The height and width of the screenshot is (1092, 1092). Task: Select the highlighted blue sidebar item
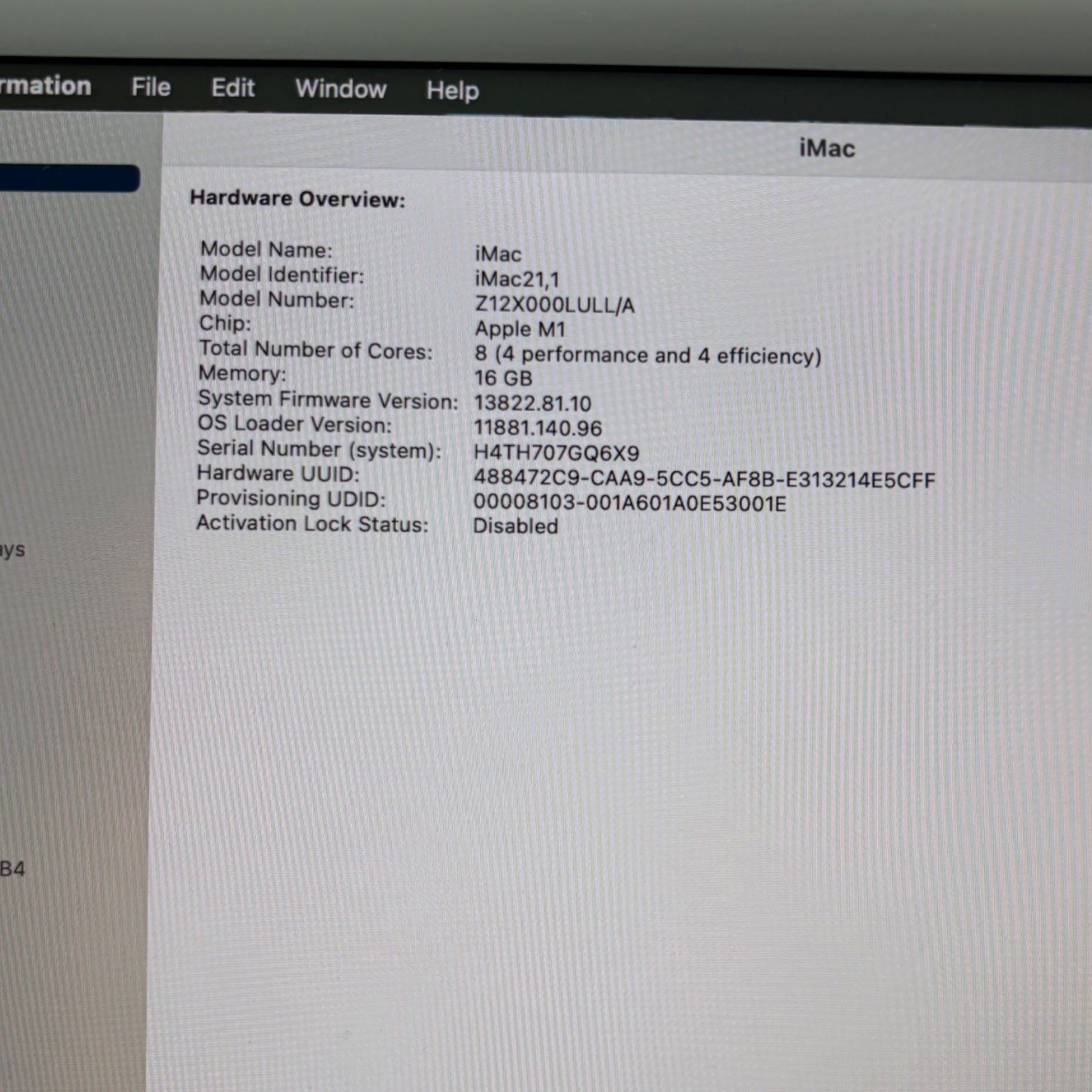pyautogui.click(x=68, y=178)
